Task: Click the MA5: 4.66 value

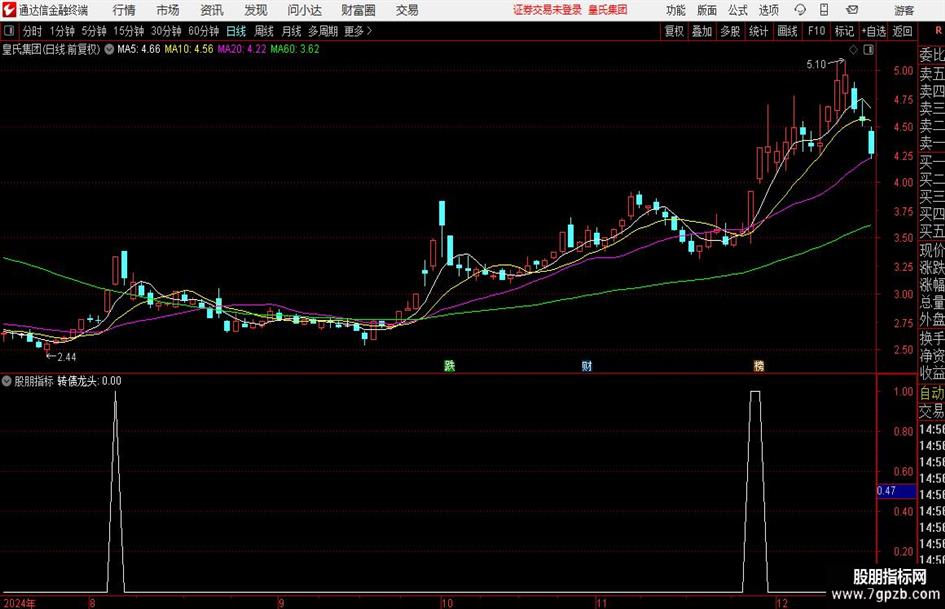Action: pyautogui.click(x=138, y=49)
